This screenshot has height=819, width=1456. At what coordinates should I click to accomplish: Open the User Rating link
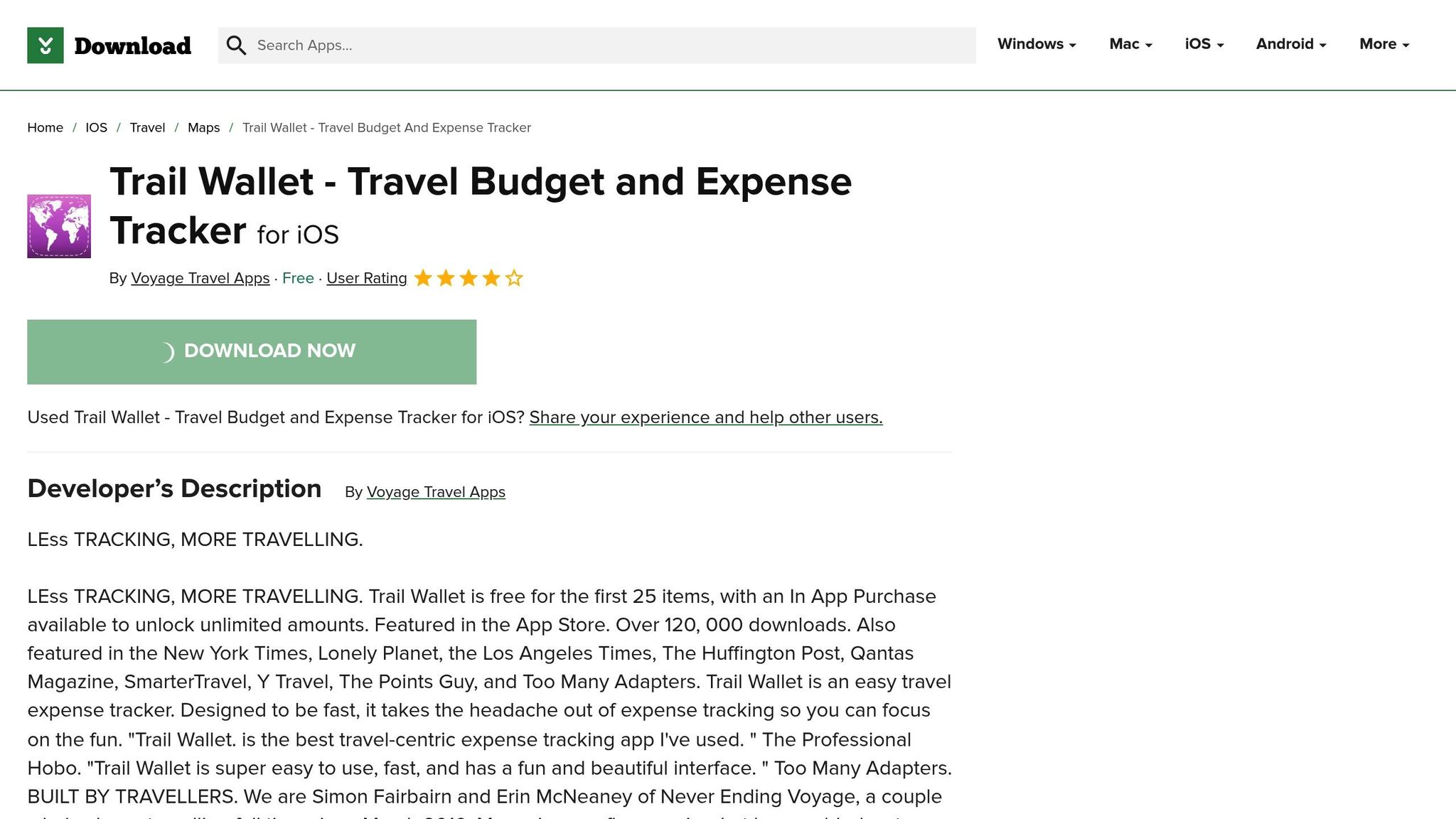tap(366, 278)
